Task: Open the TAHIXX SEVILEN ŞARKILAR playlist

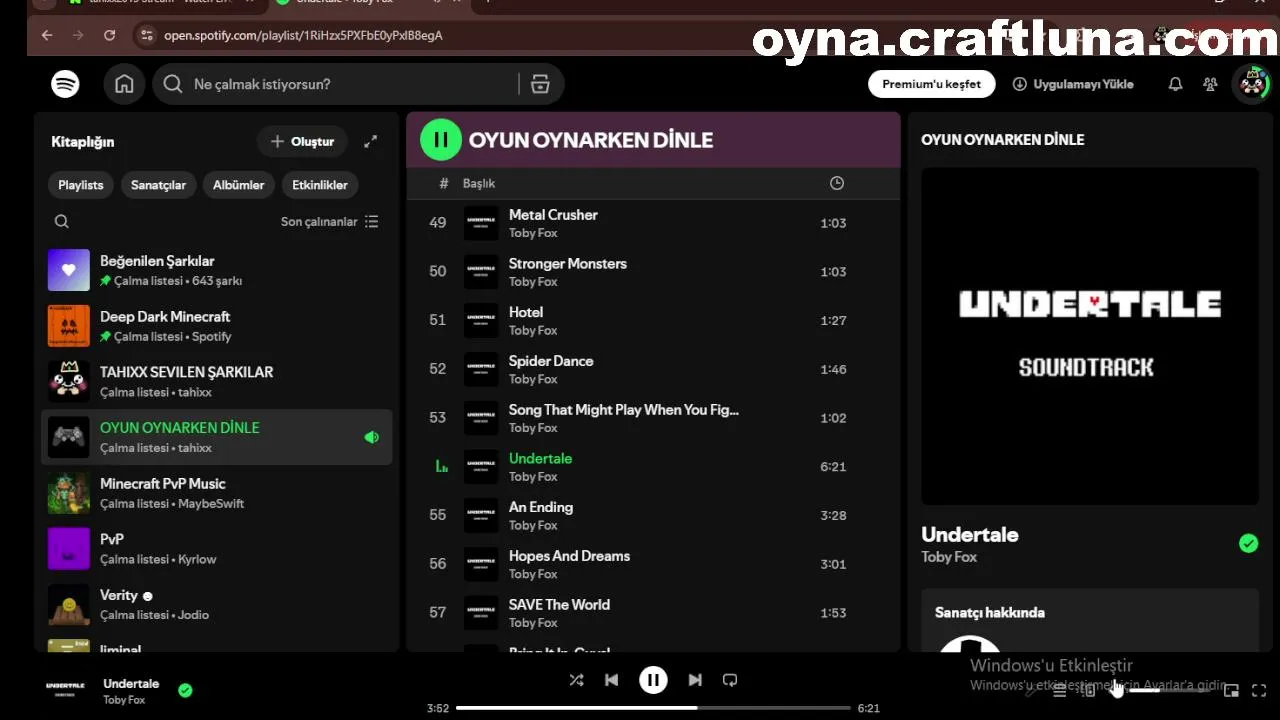Action: 217,381
